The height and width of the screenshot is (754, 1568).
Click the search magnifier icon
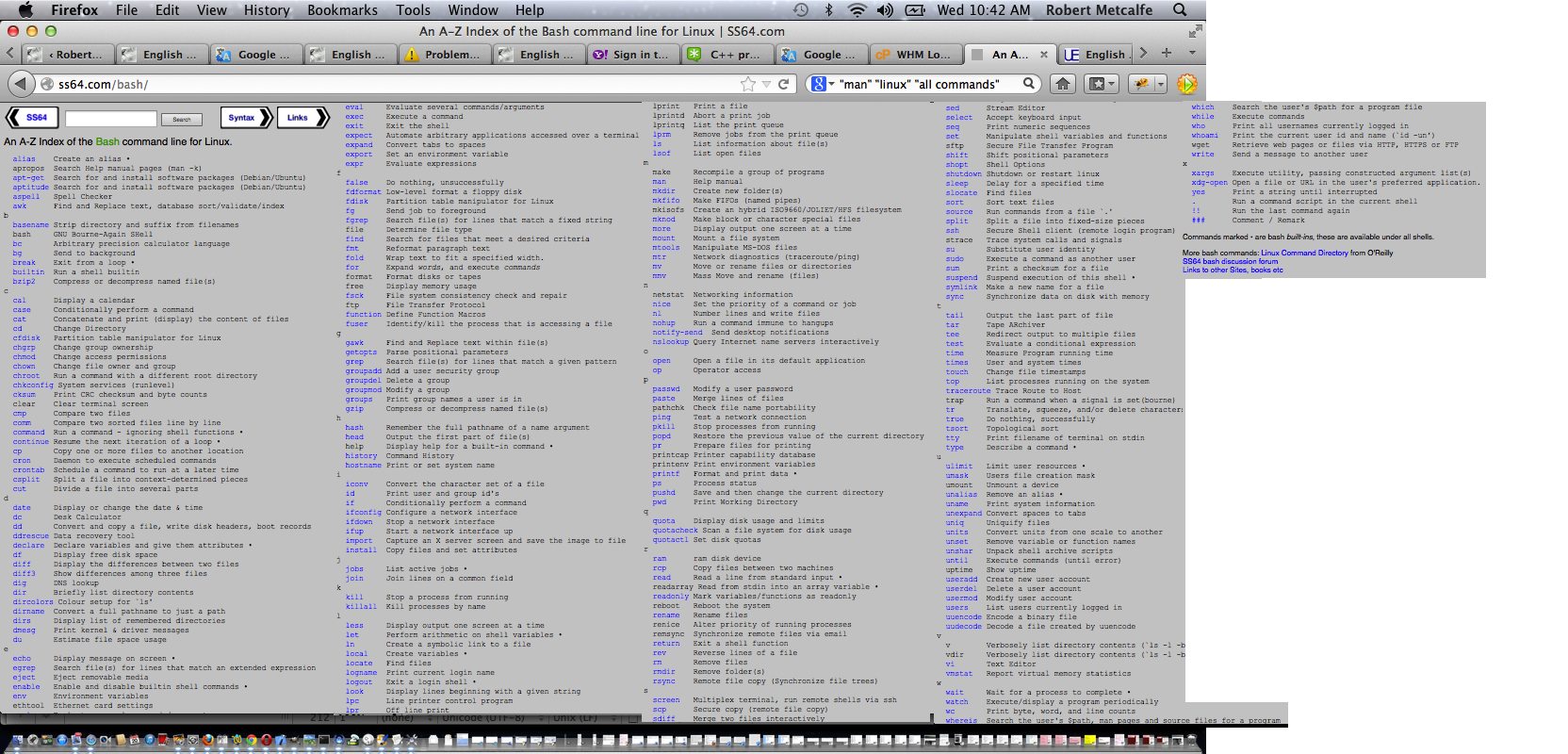click(1029, 84)
